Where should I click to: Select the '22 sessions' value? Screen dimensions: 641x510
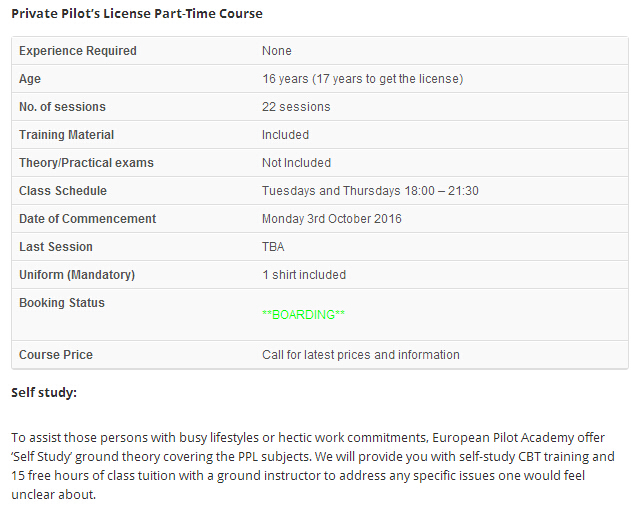pyautogui.click(x=296, y=107)
